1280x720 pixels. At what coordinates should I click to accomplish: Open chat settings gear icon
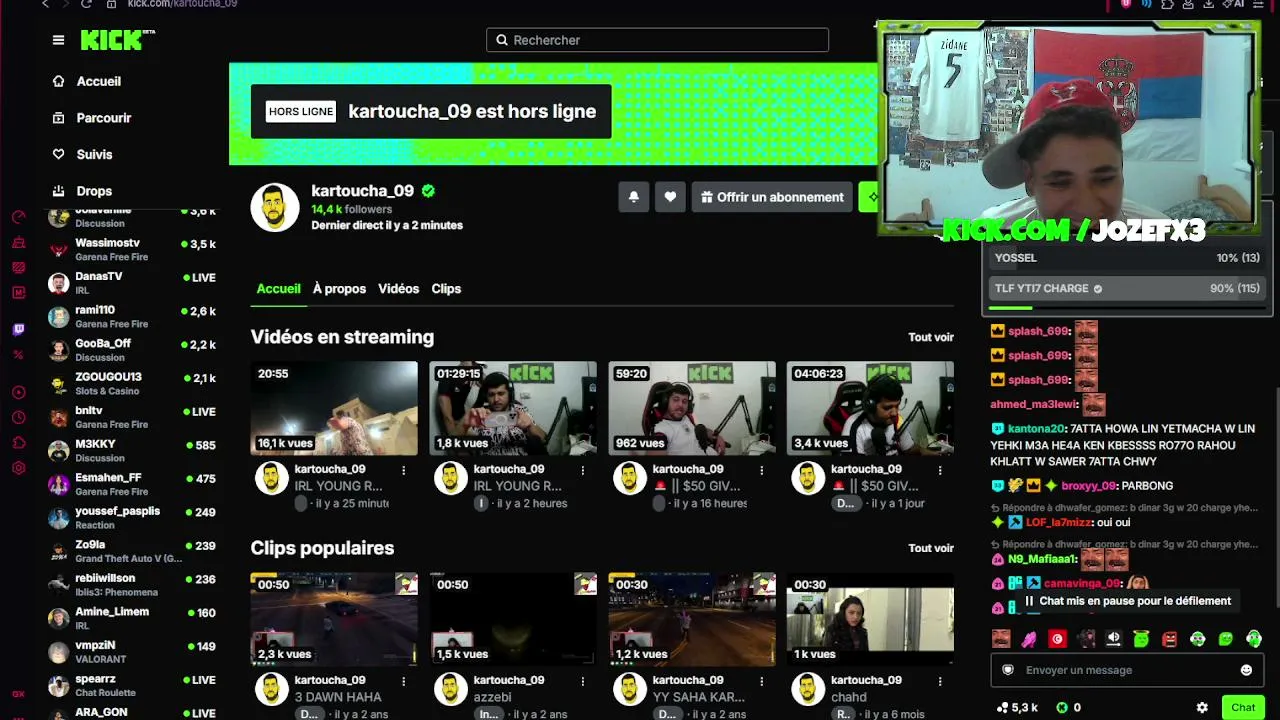pyautogui.click(x=1202, y=708)
